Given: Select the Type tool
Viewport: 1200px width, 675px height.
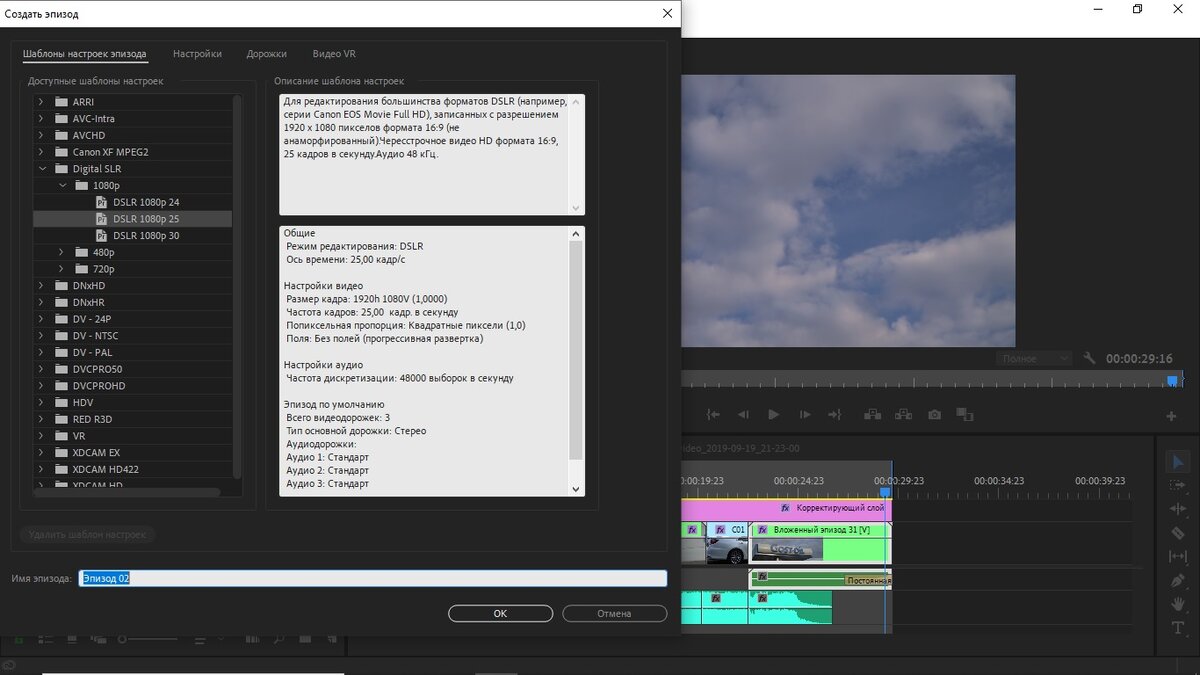Looking at the screenshot, I should [x=1177, y=628].
